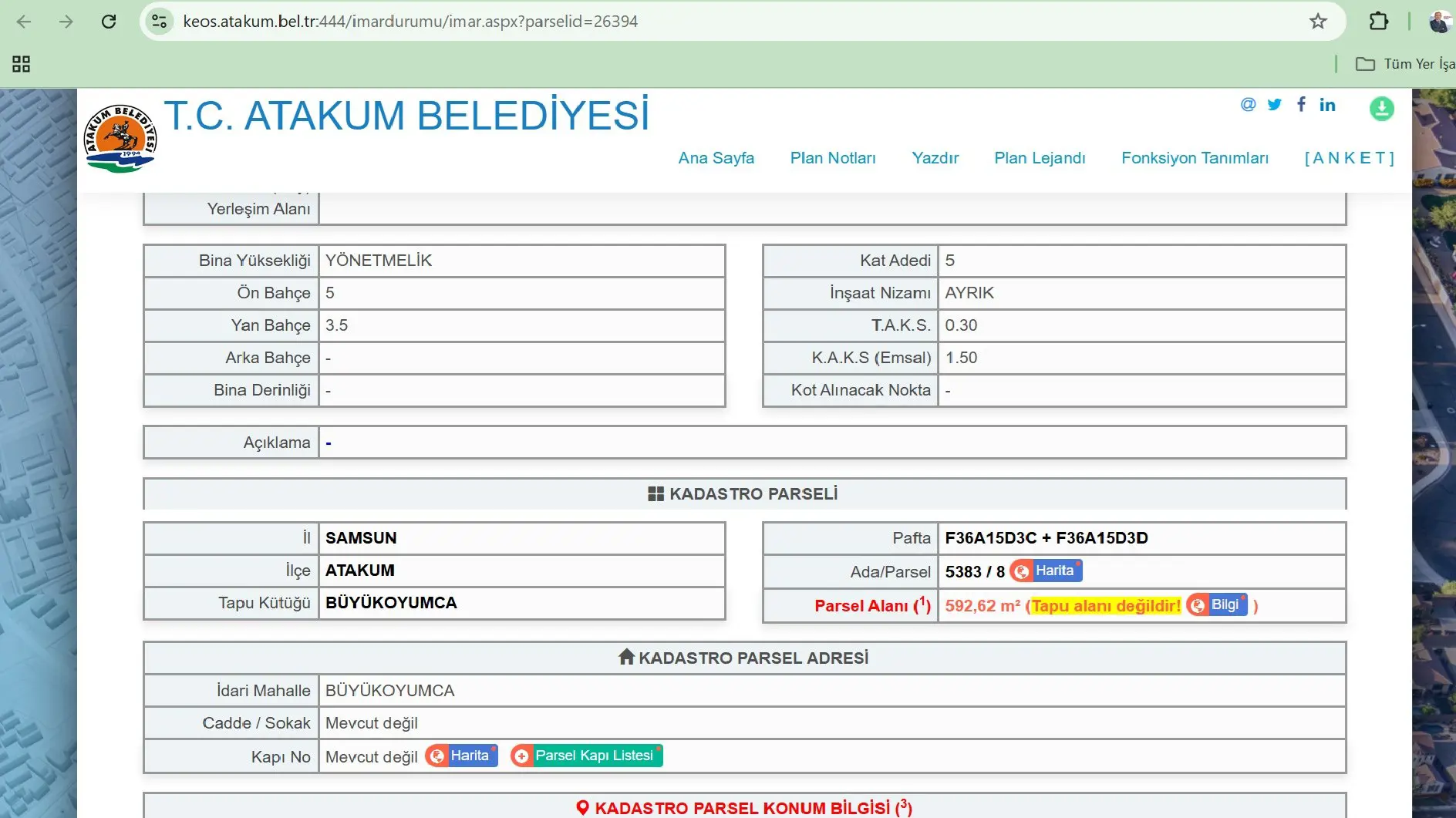Open Ana Sayfa menu item
Screen dimensions: 1456x818
[716, 158]
